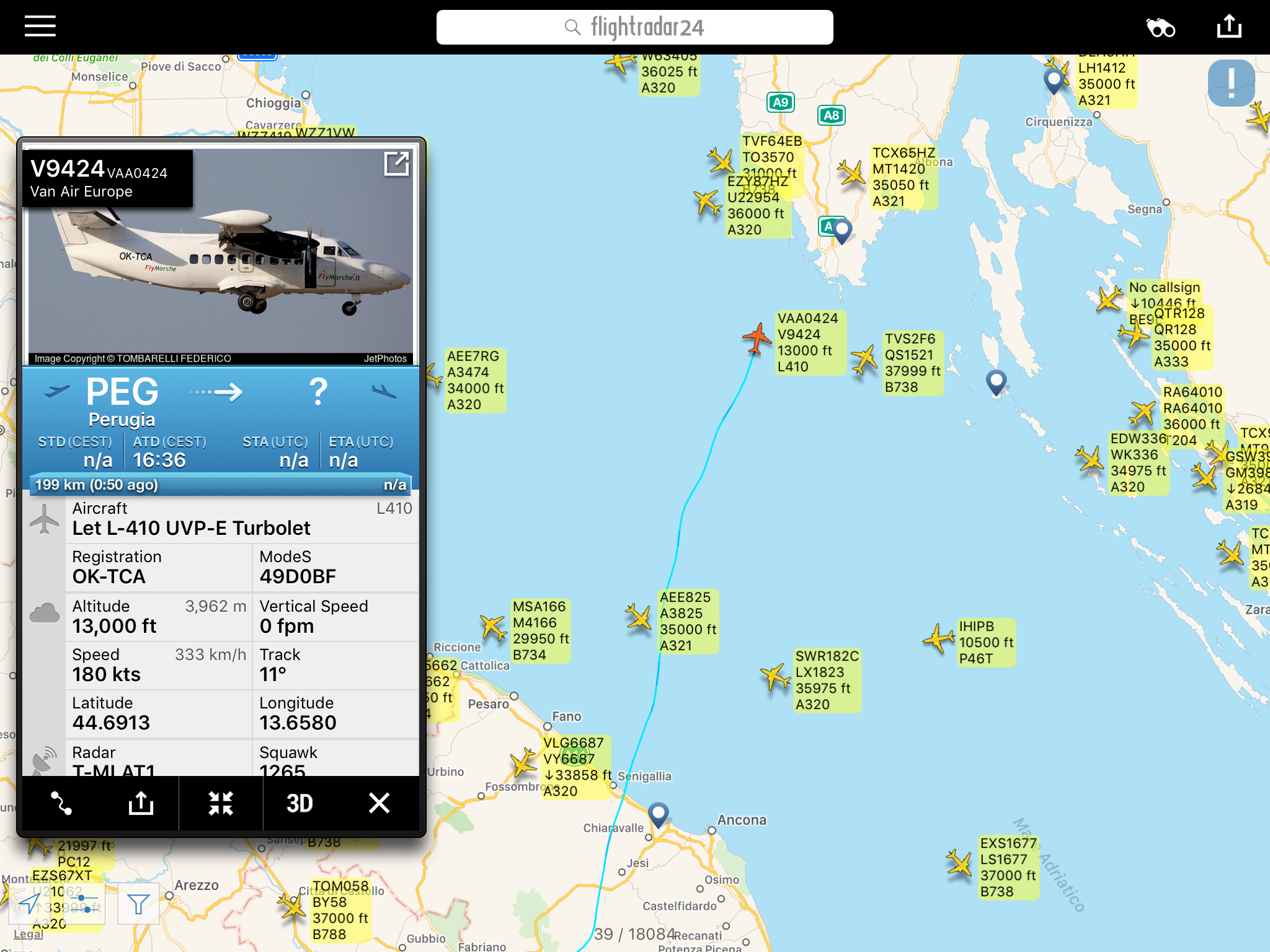Open the Legal link
This screenshot has width=1270, height=952.
28,934
